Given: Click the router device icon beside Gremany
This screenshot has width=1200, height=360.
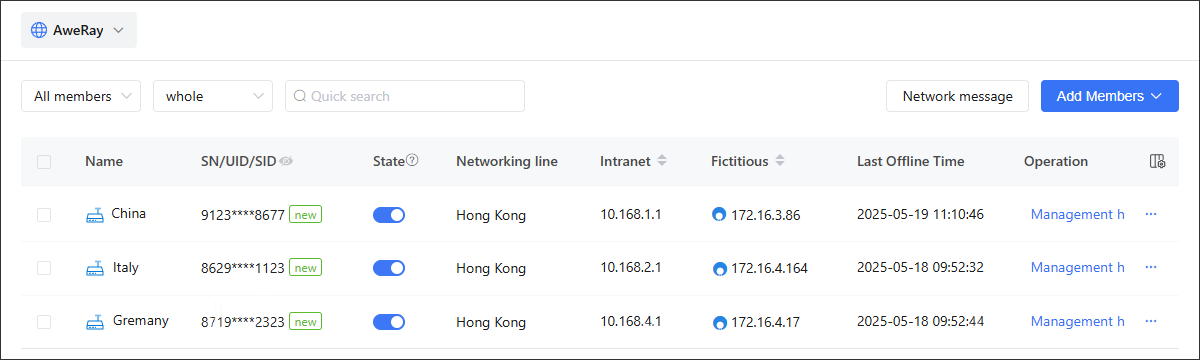Looking at the screenshot, I should (x=95, y=322).
